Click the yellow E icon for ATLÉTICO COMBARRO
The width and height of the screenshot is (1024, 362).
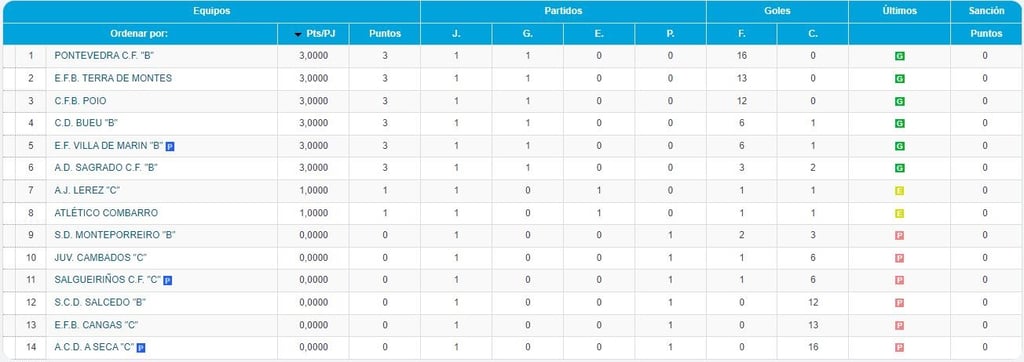click(x=899, y=213)
